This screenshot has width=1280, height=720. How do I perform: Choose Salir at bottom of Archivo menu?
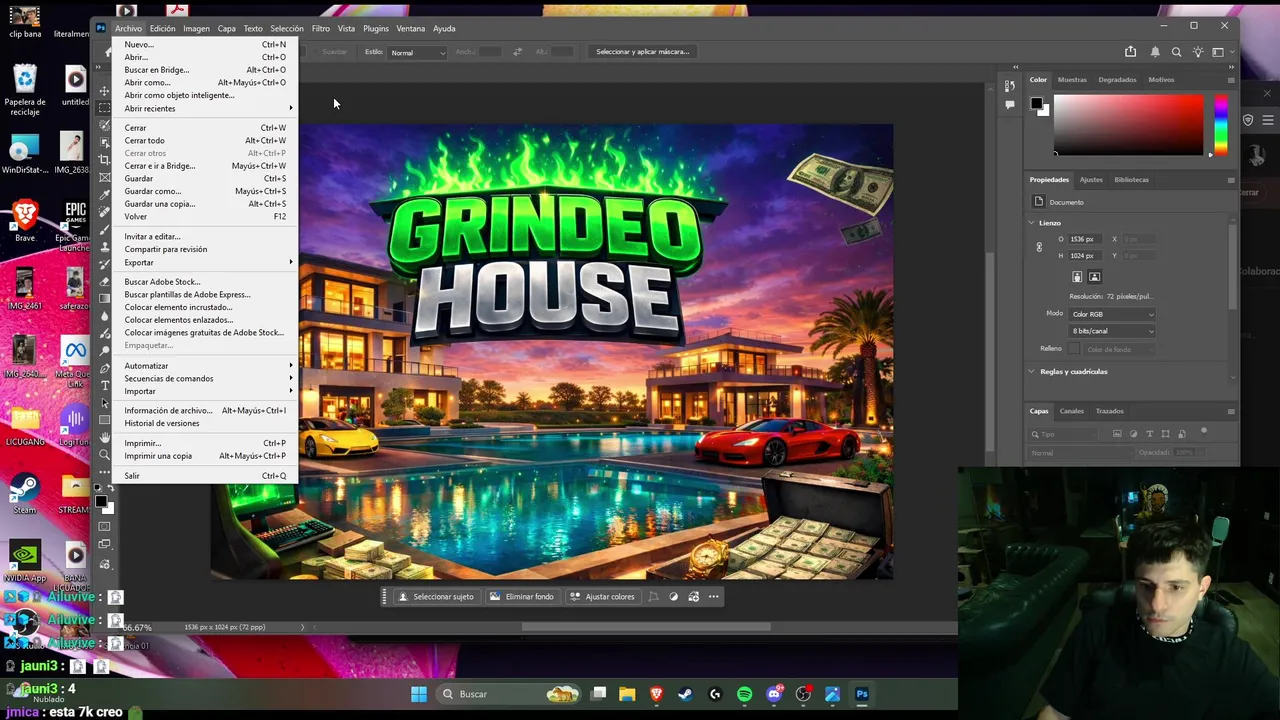pos(208,476)
